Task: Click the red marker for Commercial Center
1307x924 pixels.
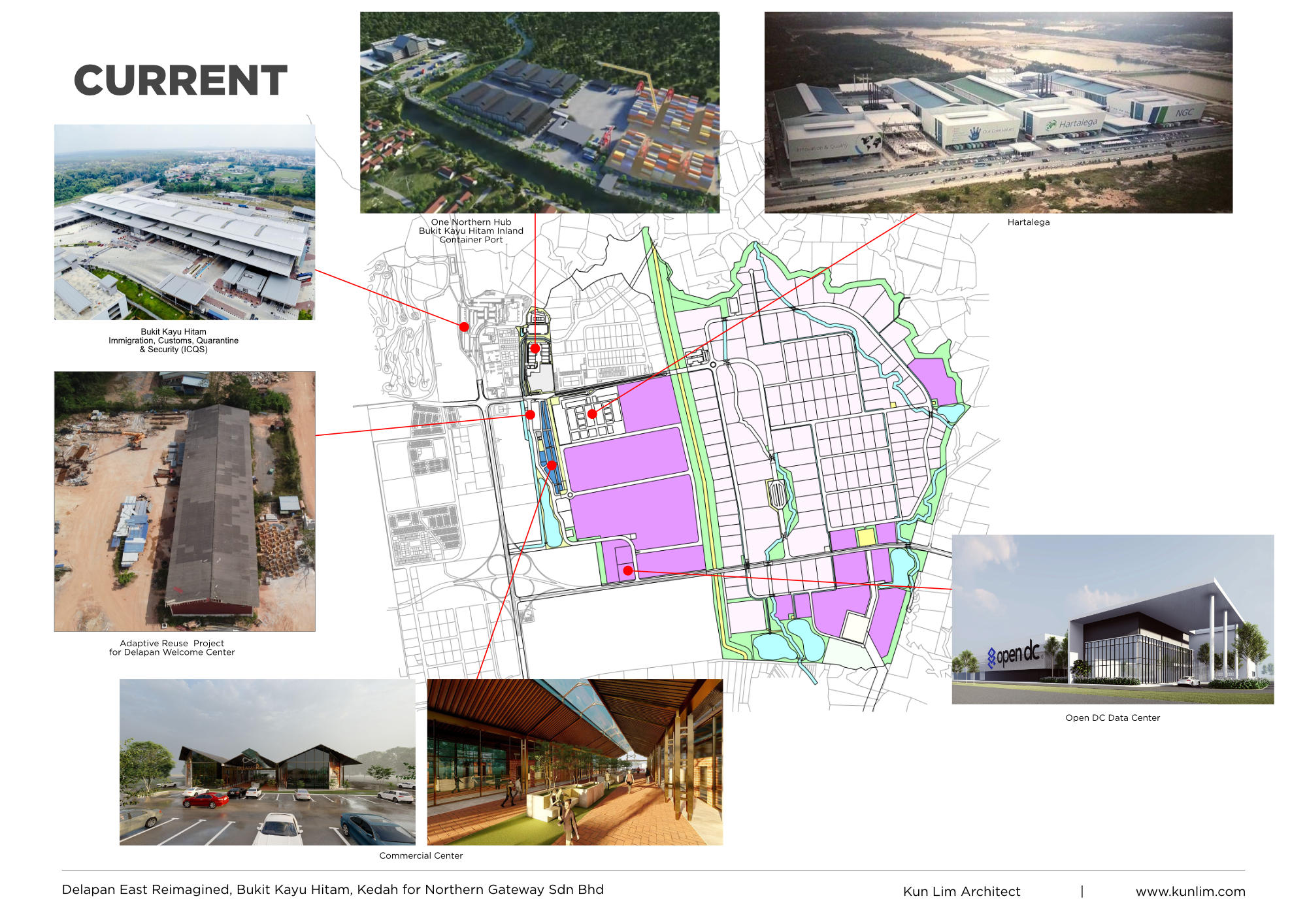Action: pyautogui.click(x=552, y=465)
